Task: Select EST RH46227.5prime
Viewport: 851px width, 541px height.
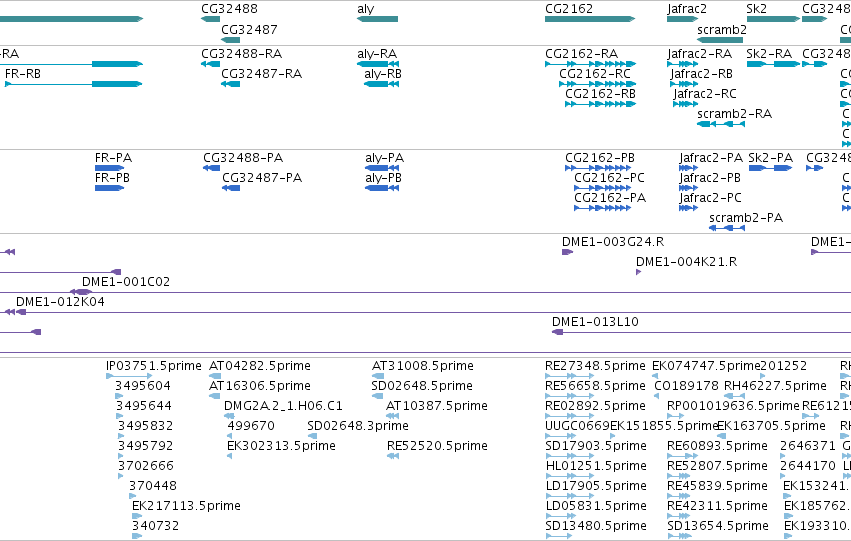Action: [x=734, y=396]
